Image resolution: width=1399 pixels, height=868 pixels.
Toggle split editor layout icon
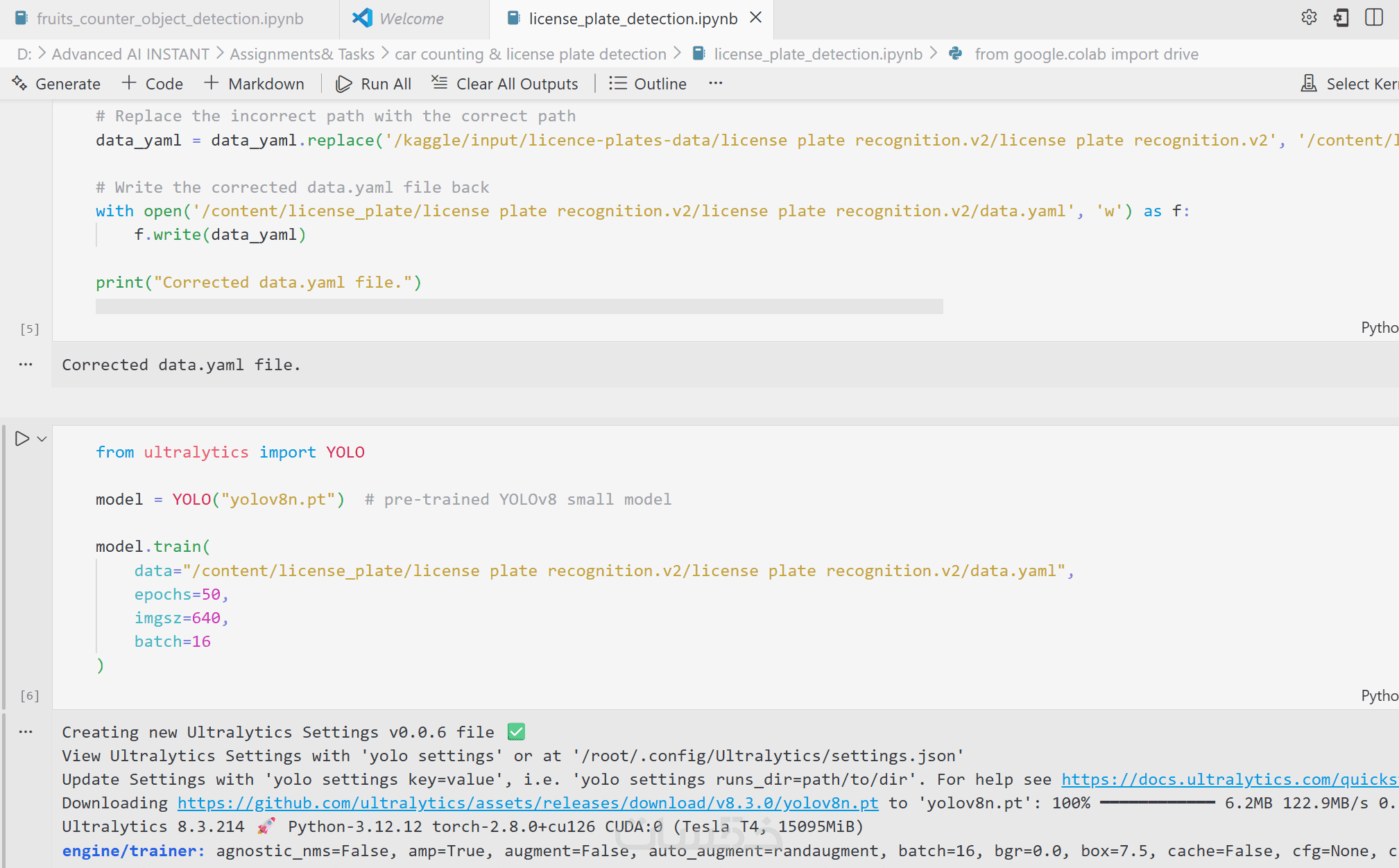tap(1373, 18)
